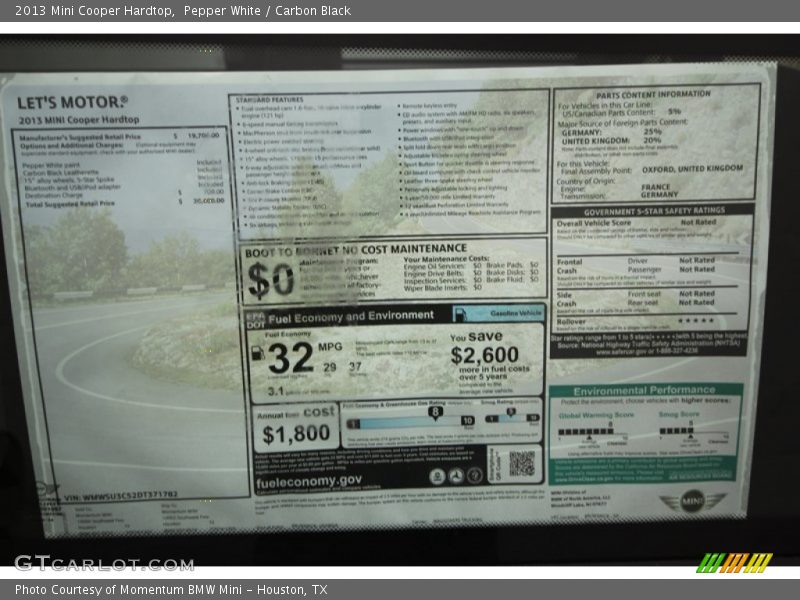Click the fuel pump icon beside 32 MPG

(258, 352)
